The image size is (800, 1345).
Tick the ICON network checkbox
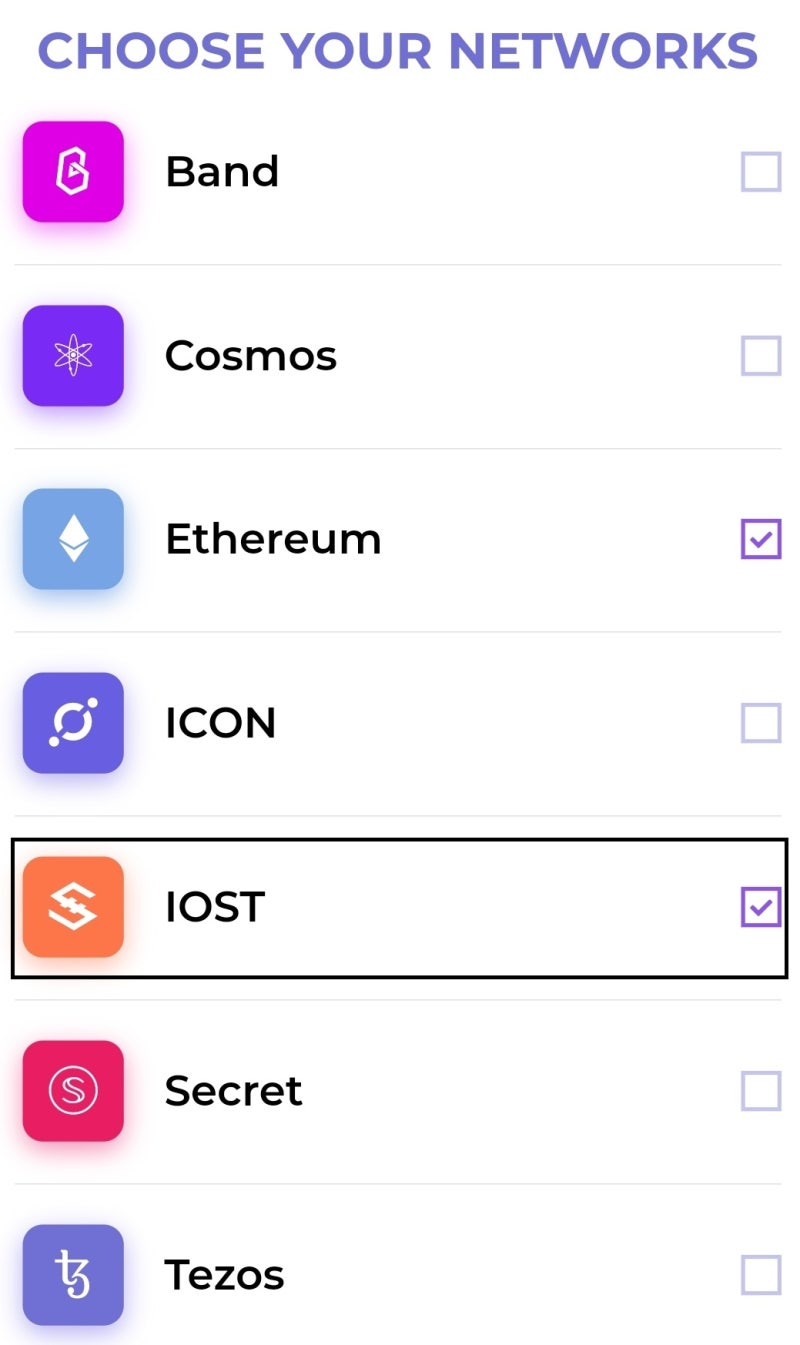[x=761, y=723]
